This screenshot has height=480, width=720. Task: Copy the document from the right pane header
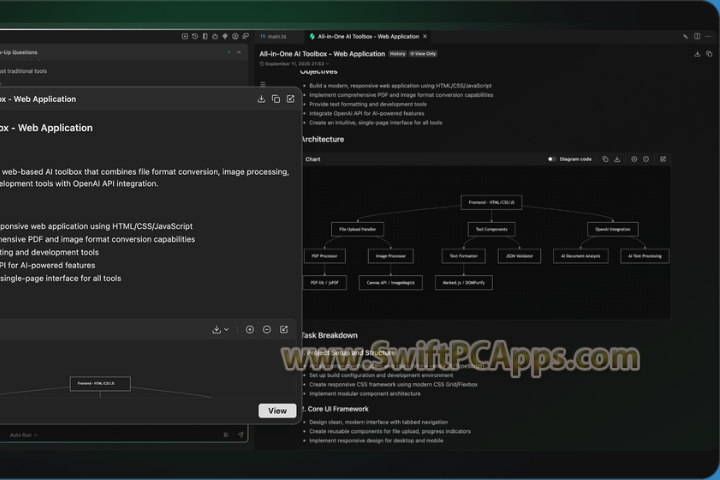point(709,54)
